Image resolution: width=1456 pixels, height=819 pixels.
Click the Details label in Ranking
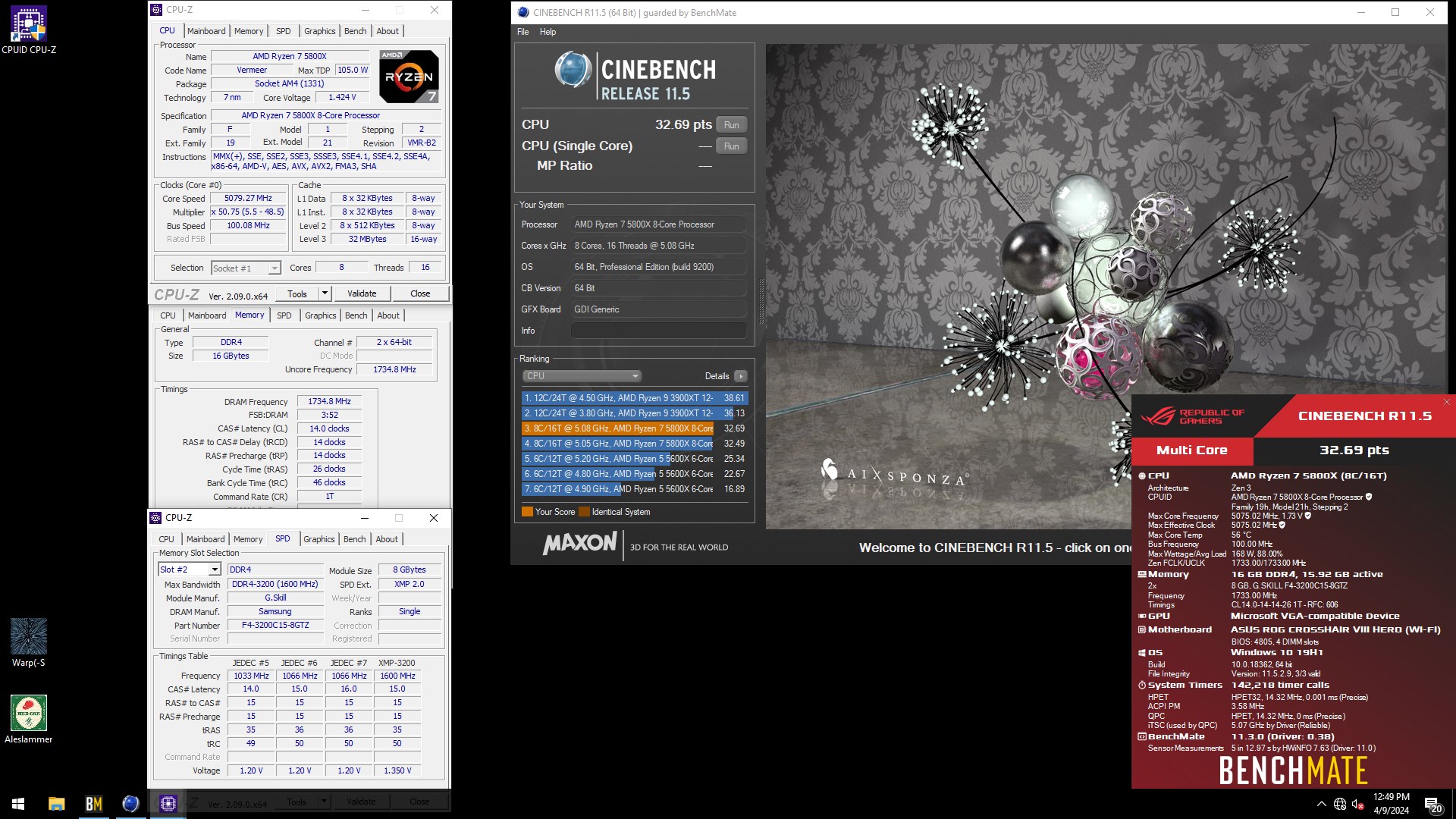(x=717, y=376)
